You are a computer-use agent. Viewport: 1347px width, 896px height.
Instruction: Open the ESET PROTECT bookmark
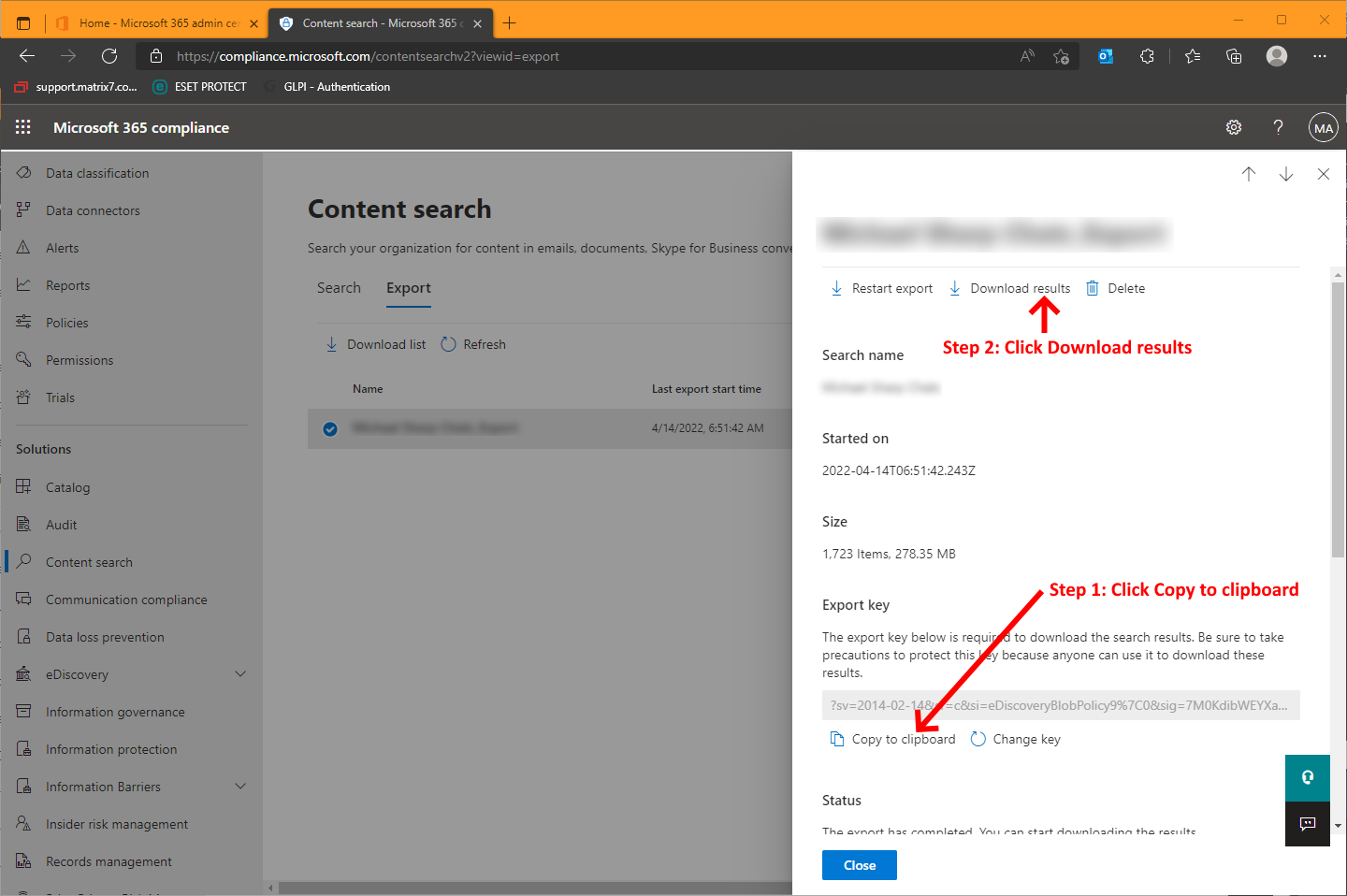(200, 87)
